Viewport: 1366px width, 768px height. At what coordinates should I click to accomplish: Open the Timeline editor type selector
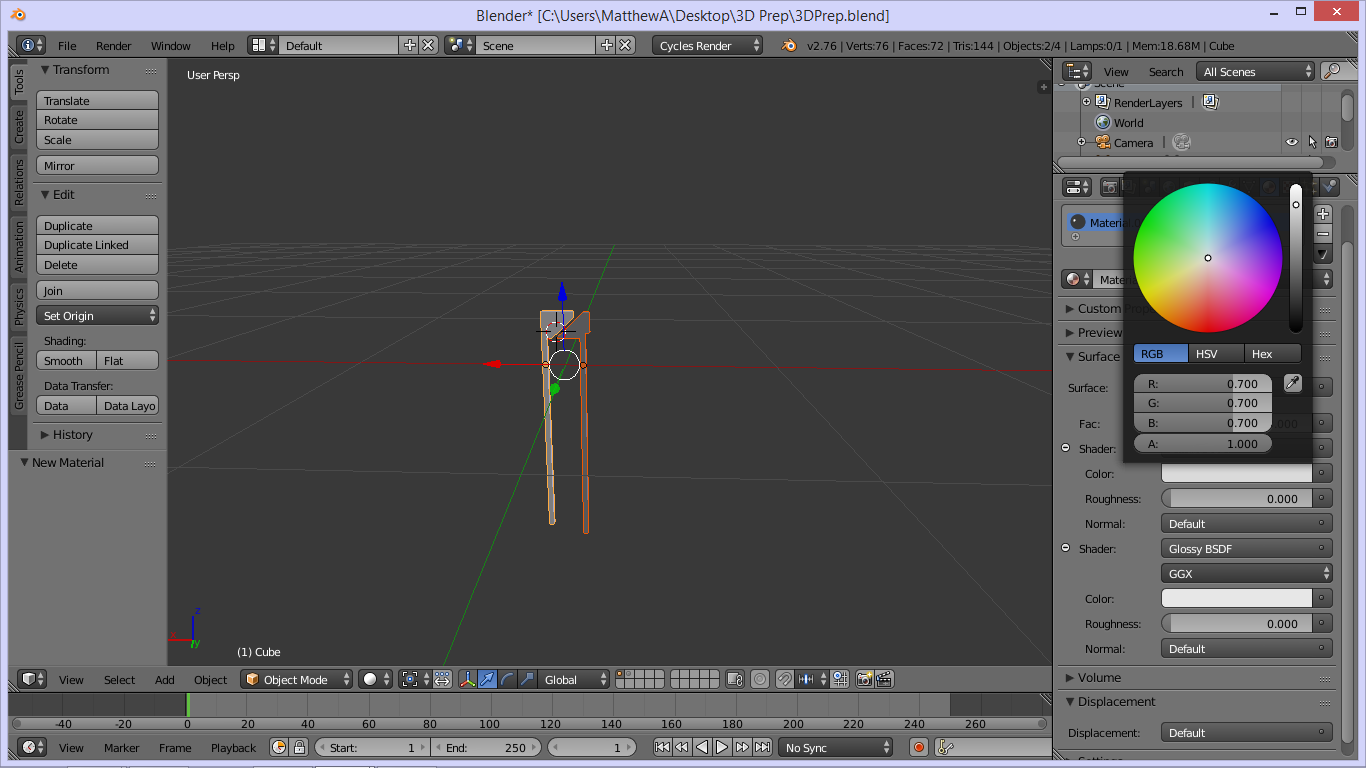(x=33, y=747)
